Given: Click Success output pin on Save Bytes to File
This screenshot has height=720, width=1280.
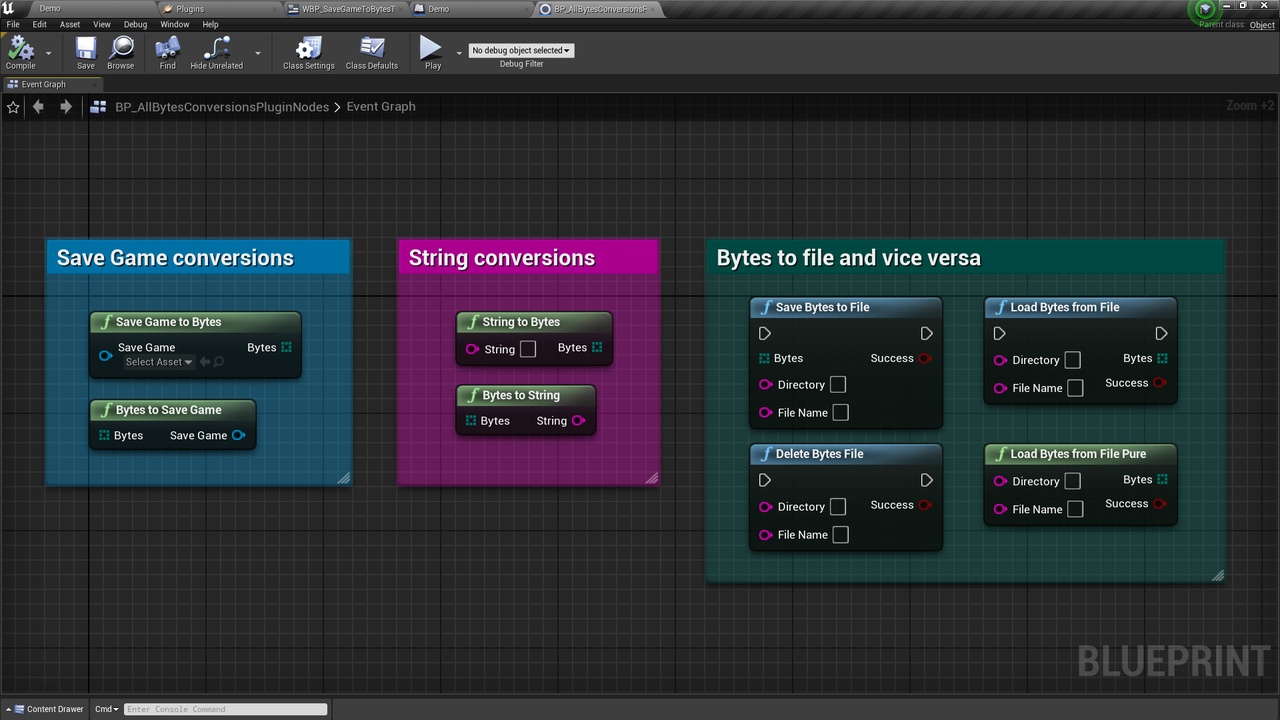Looking at the screenshot, I should click(925, 358).
